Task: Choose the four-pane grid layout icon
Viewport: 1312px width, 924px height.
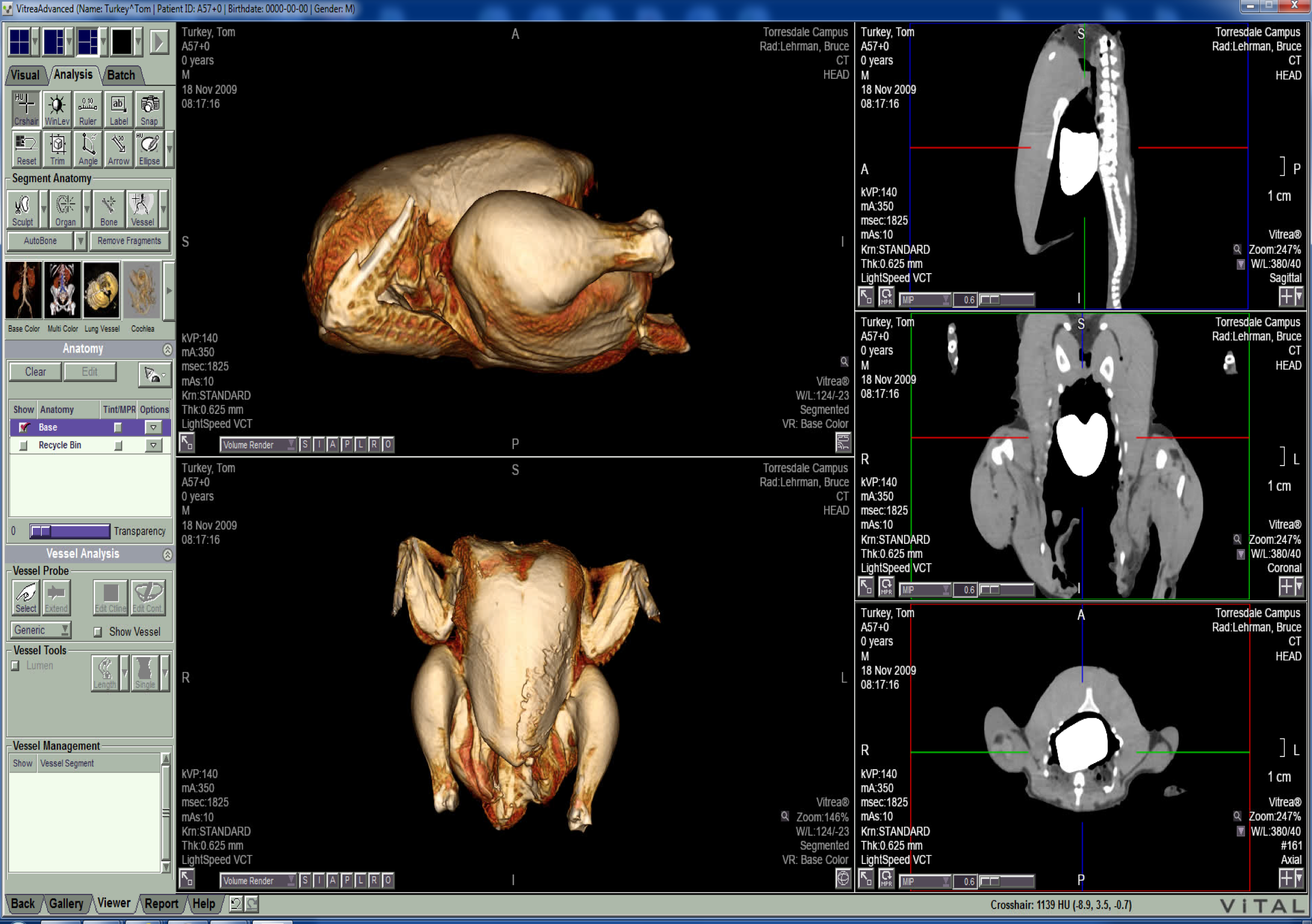Action: point(19,42)
